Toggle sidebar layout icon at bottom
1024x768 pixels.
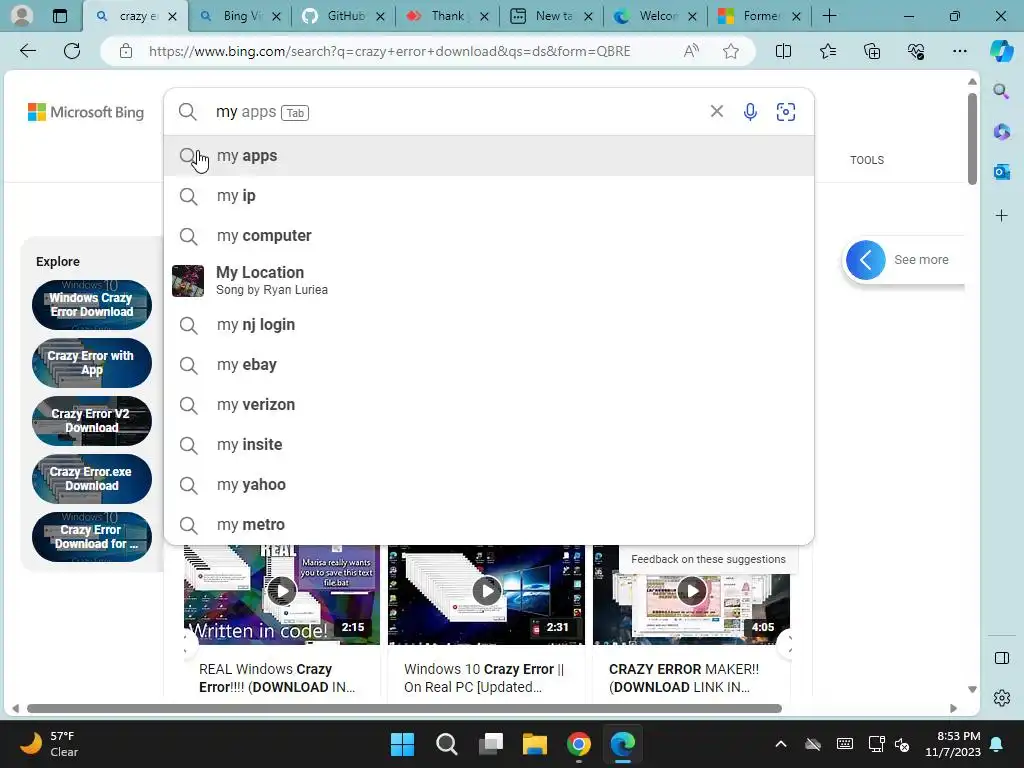click(1001, 658)
